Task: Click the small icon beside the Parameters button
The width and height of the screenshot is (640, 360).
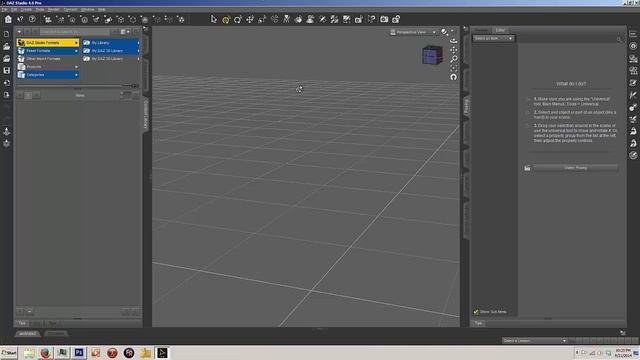Action: pyautogui.click(x=527, y=168)
